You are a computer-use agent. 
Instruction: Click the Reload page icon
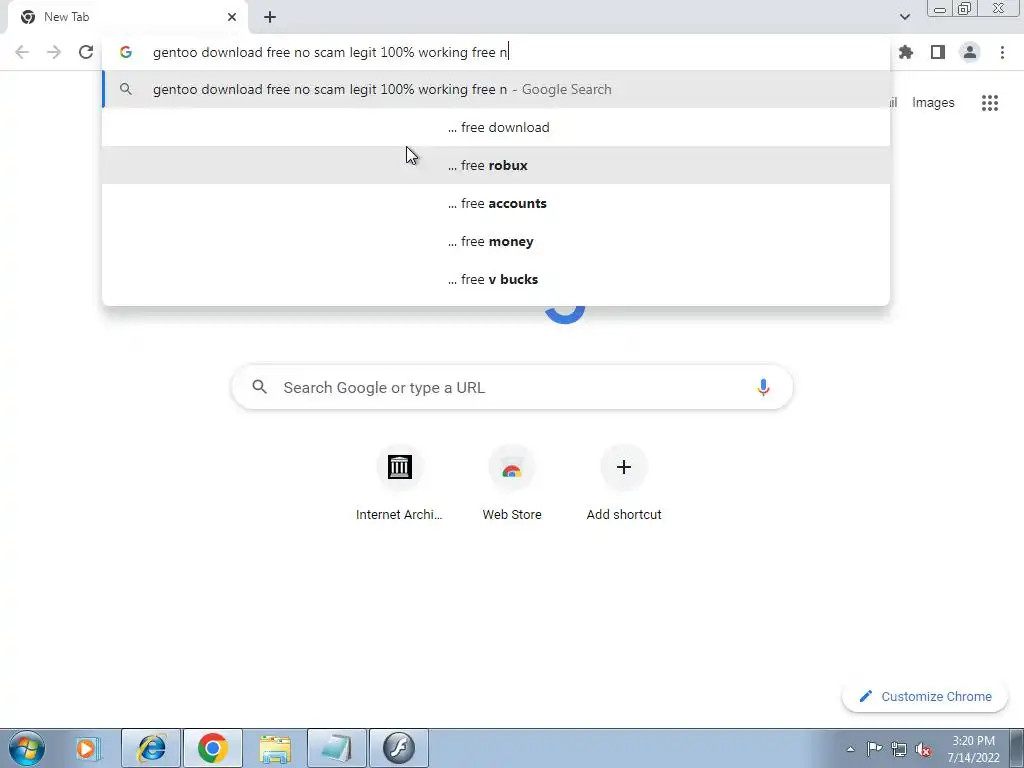(86, 52)
